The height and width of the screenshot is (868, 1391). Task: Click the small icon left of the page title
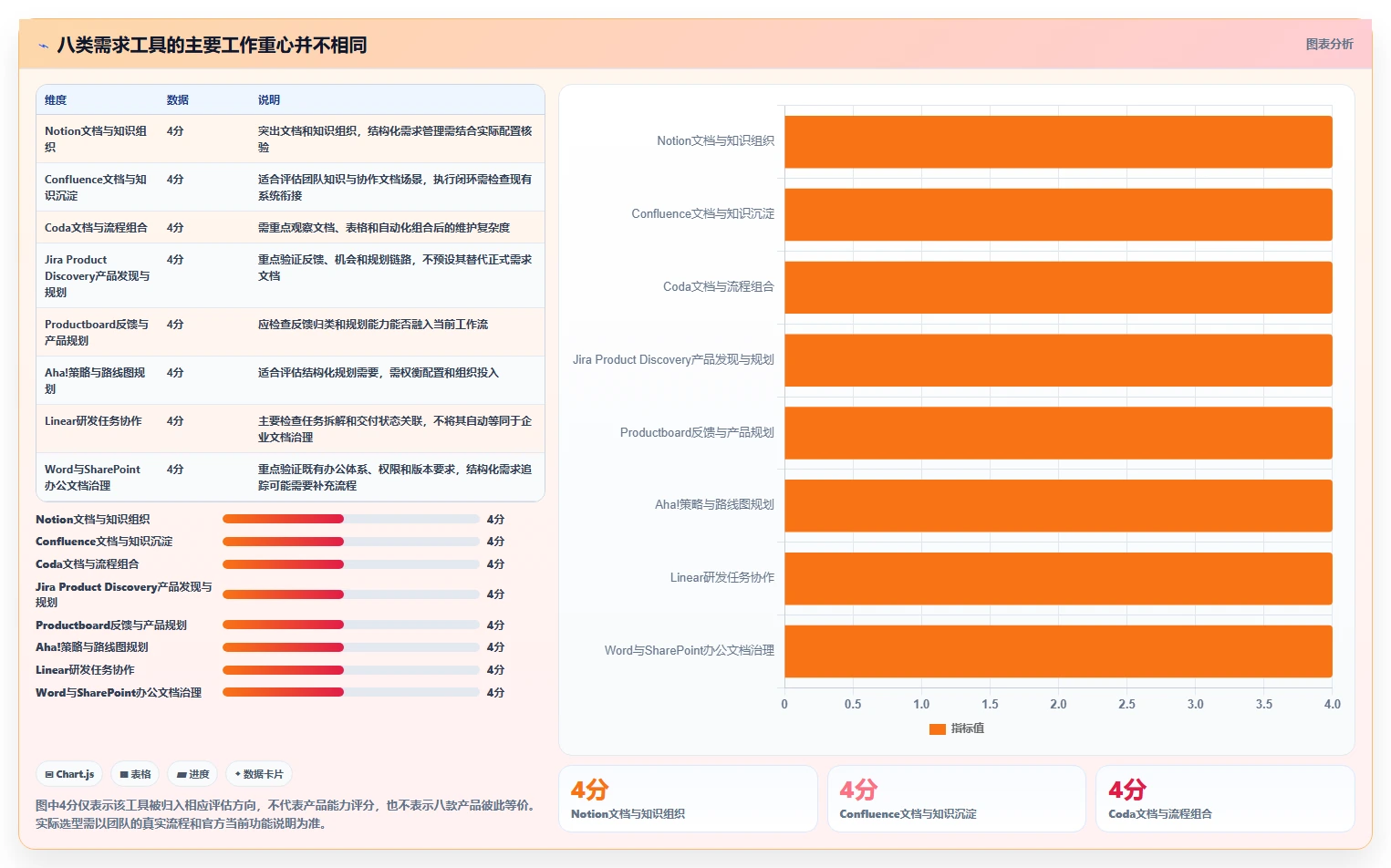(43, 46)
